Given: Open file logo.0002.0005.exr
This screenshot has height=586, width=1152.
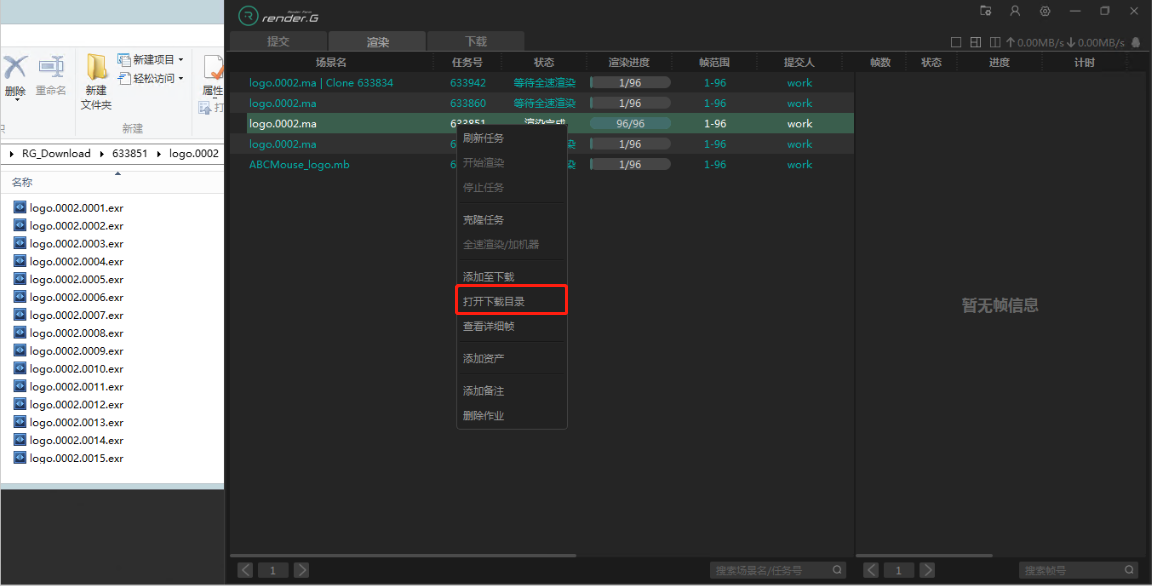Looking at the screenshot, I should click(x=76, y=280).
